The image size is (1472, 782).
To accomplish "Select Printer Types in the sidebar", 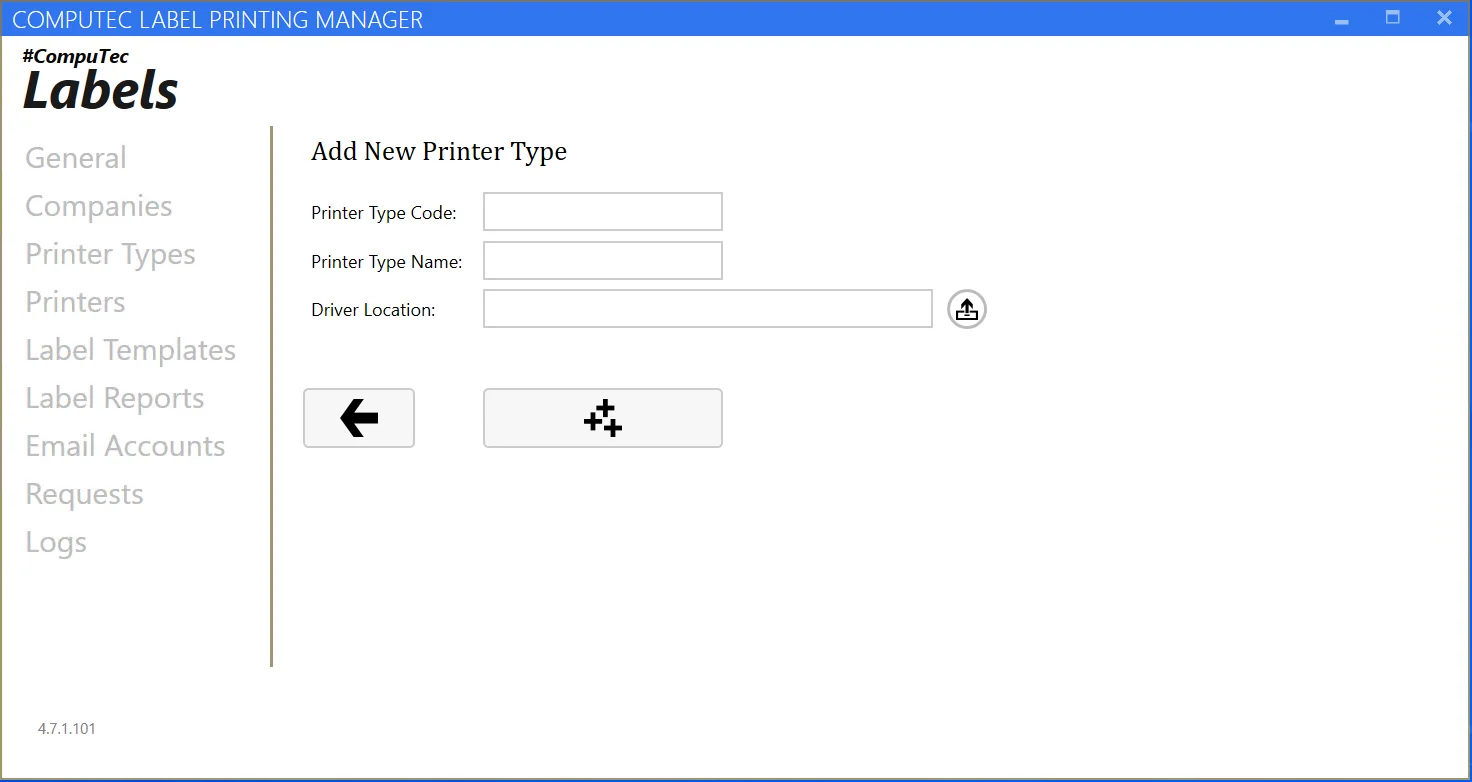I will click(x=110, y=253).
